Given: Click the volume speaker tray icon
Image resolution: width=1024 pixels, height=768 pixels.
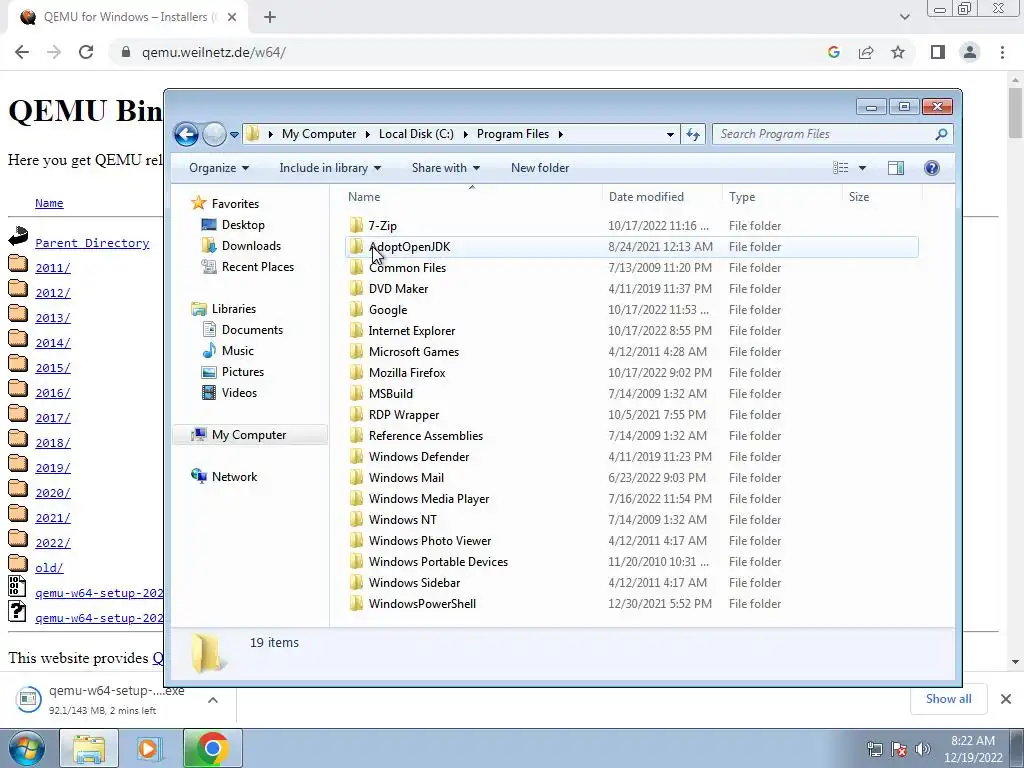Looking at the screenshot, I should click(x=923, y=749).
